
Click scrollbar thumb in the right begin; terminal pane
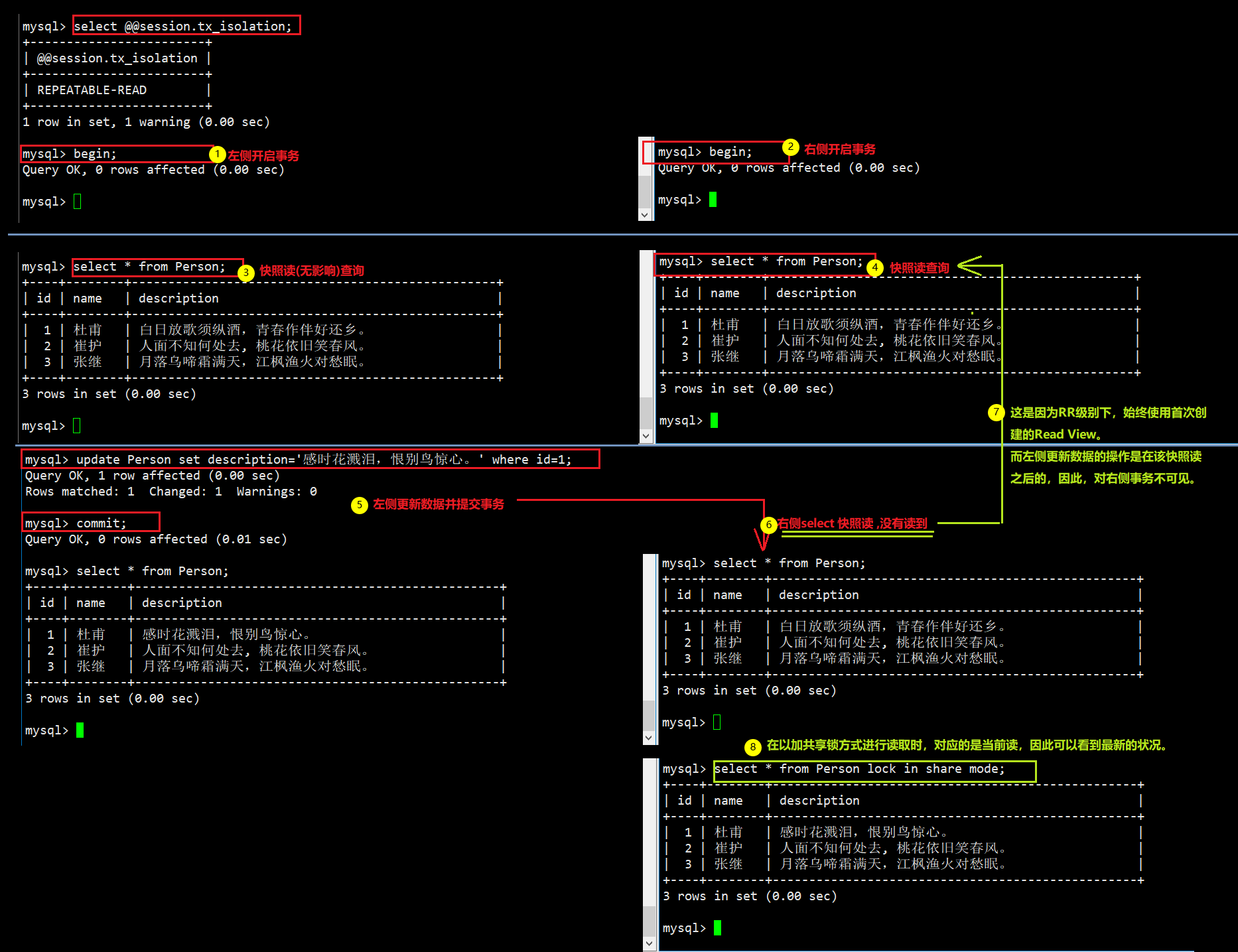[x=644, y=192]
